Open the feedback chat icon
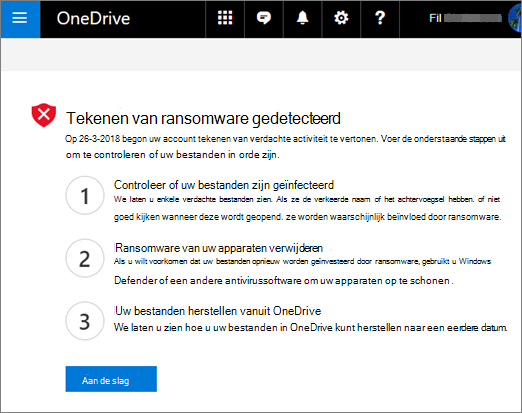The image size is (522, 413). (264, 18)
